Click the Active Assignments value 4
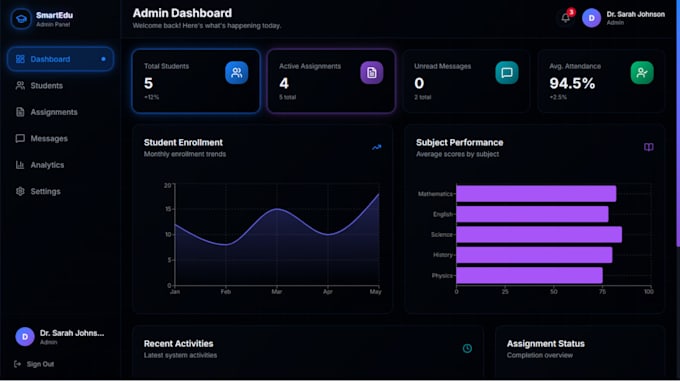The height and width of the screenshot is (381, 680). [x=284, y=83]
